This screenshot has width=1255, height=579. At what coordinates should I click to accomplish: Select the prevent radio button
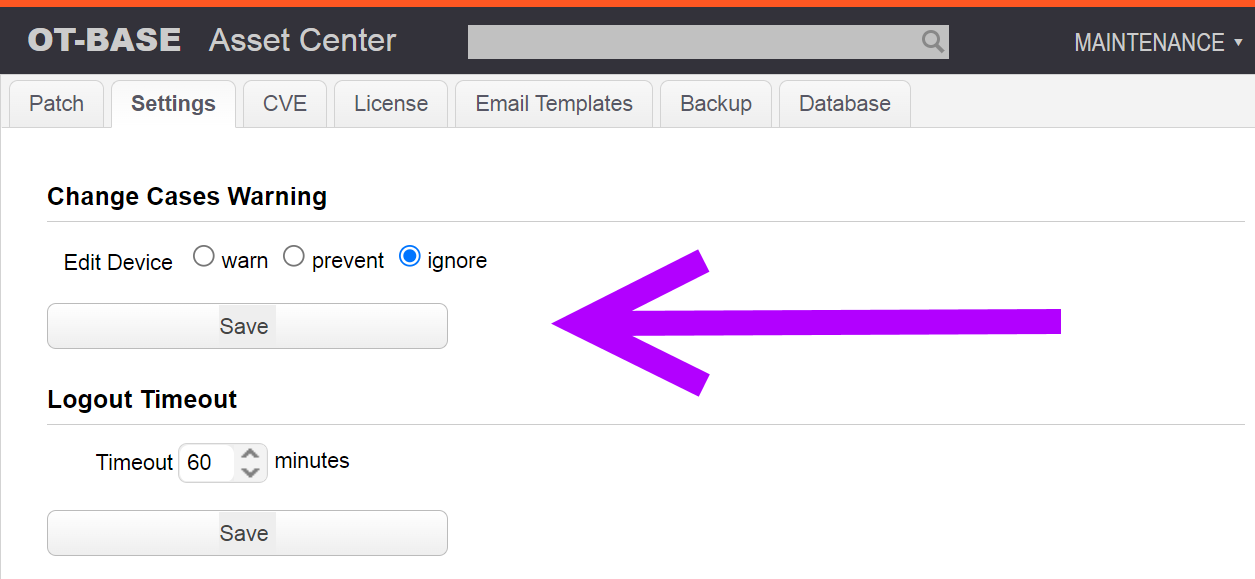coord(293,257)
